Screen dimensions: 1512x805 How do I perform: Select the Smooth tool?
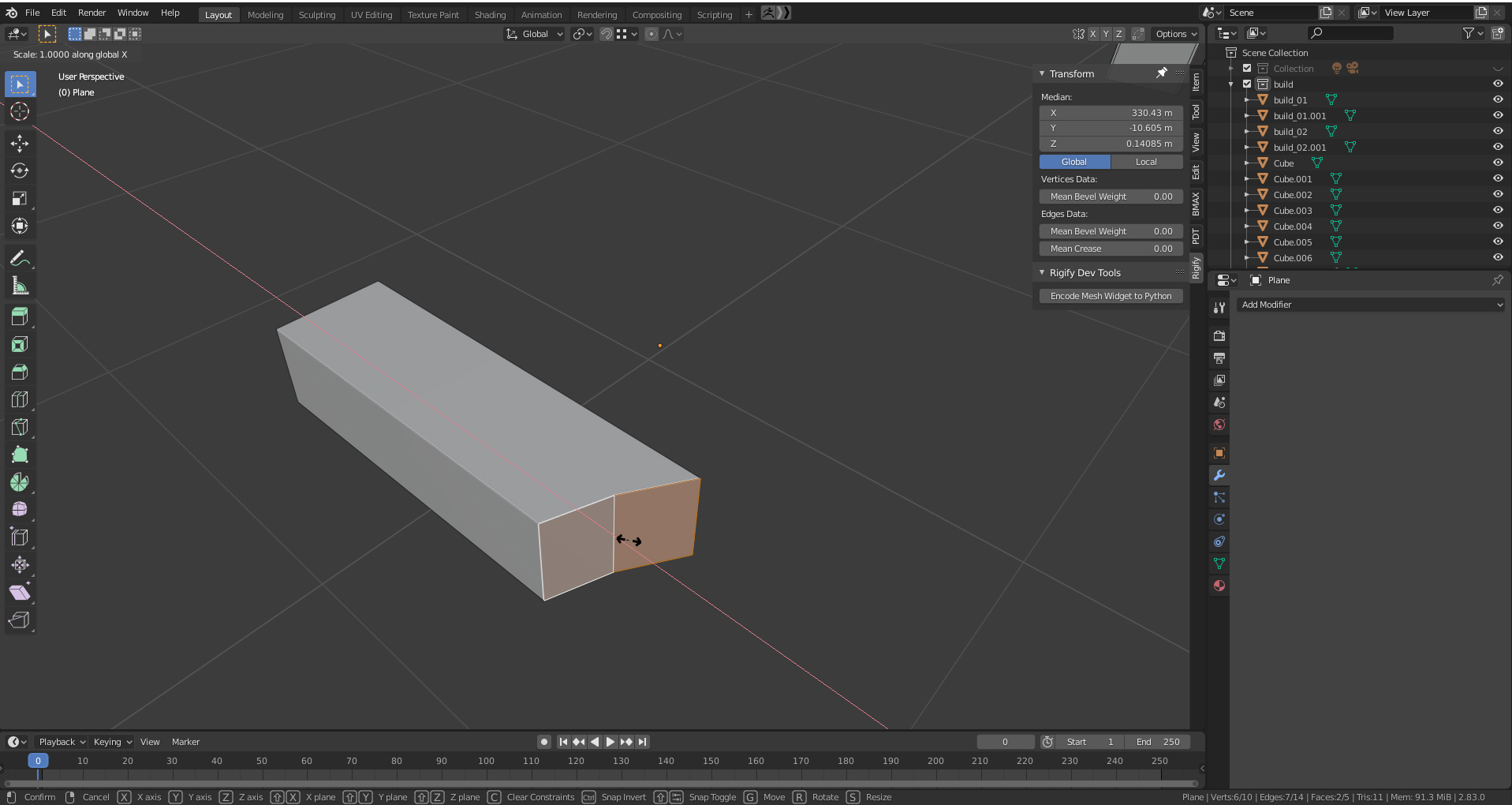pyautogui.click(x=20, y=510)
